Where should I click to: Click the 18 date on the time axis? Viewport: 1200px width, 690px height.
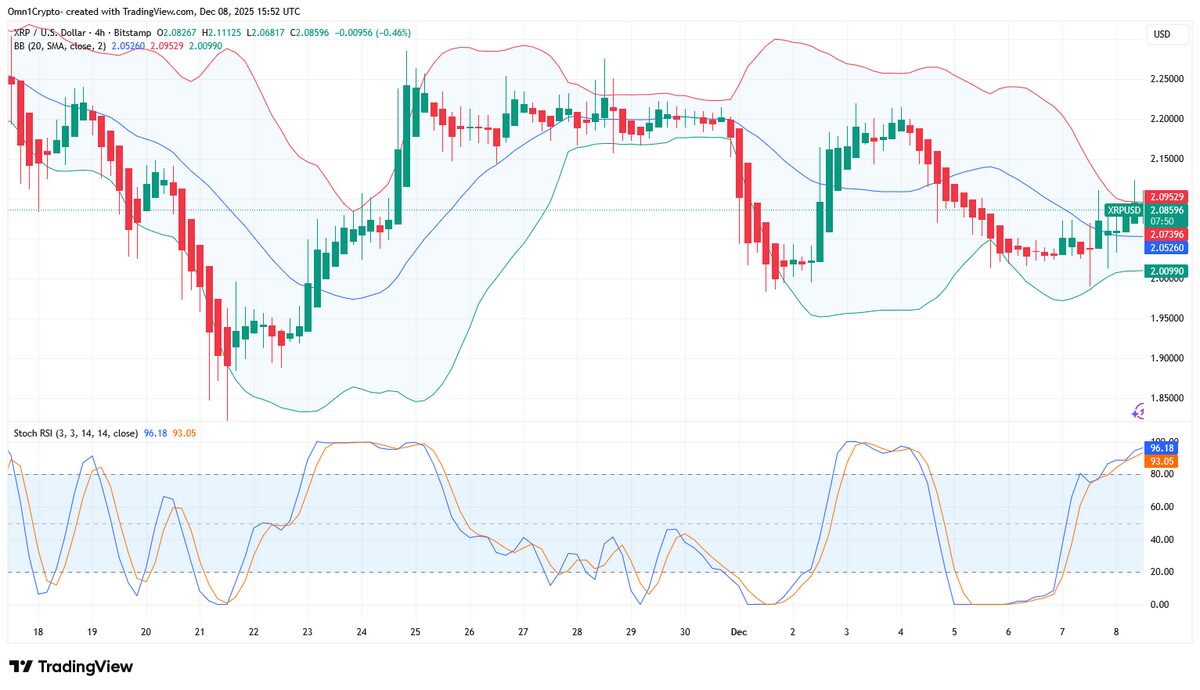(x=38, y=632)
